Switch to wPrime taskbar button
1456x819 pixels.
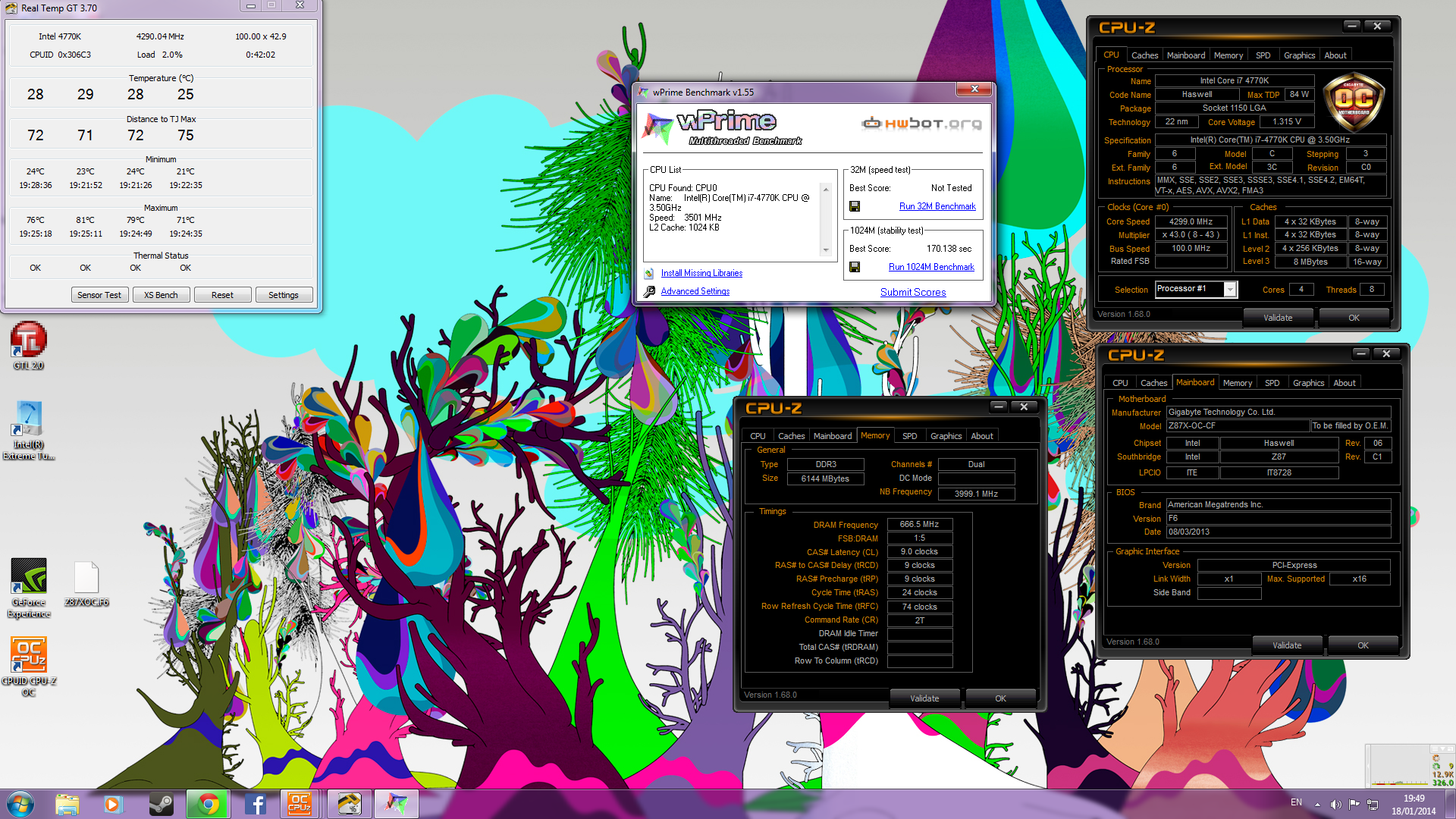397,804
